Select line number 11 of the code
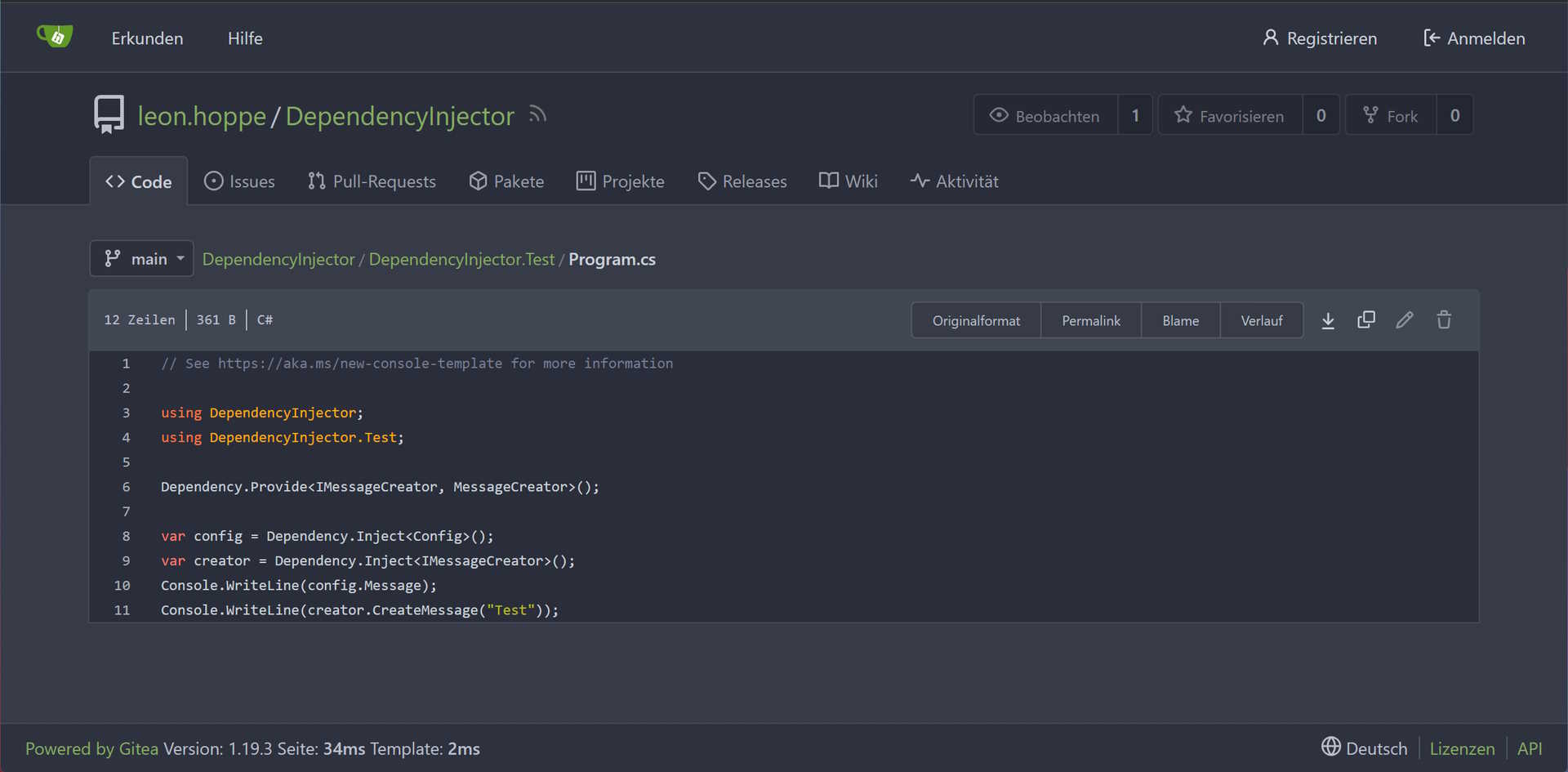This screenshot has width=1568, height=772. tap(122, 610)
